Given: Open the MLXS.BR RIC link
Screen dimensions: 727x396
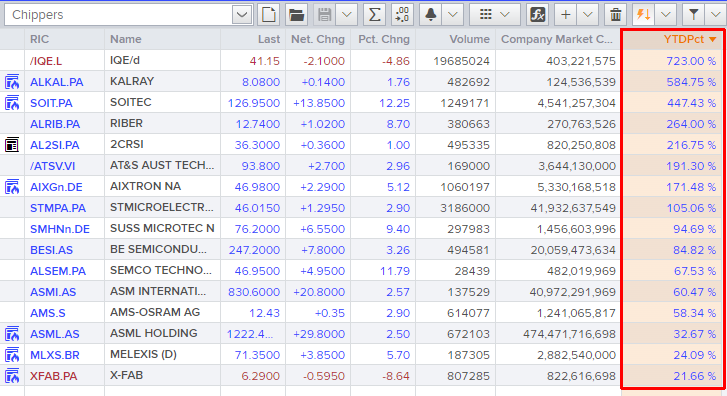Looking at the screenshot, I should pos(55,355).
